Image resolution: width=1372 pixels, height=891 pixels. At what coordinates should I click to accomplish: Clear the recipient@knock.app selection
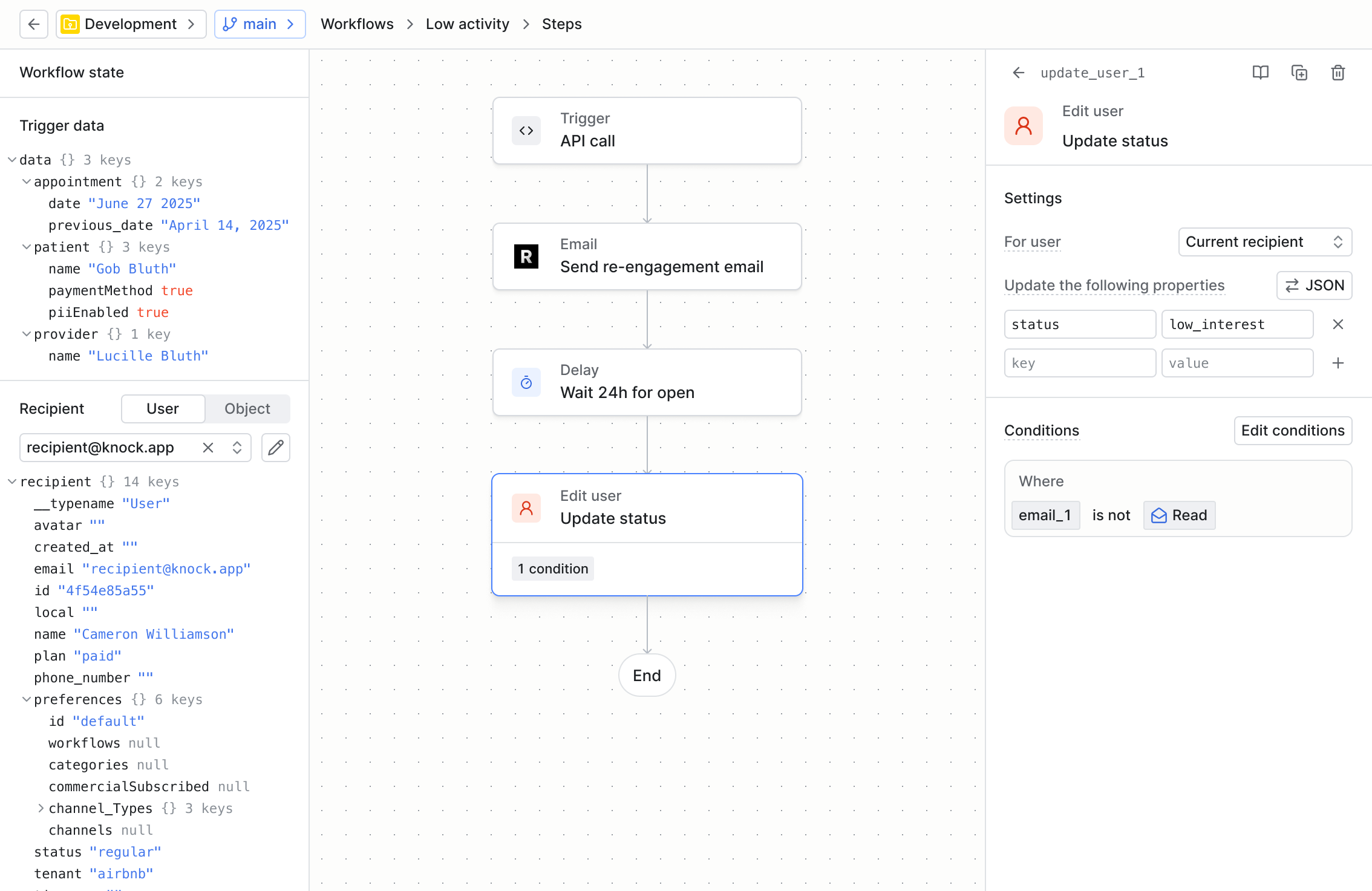click(x=208, y=448)
